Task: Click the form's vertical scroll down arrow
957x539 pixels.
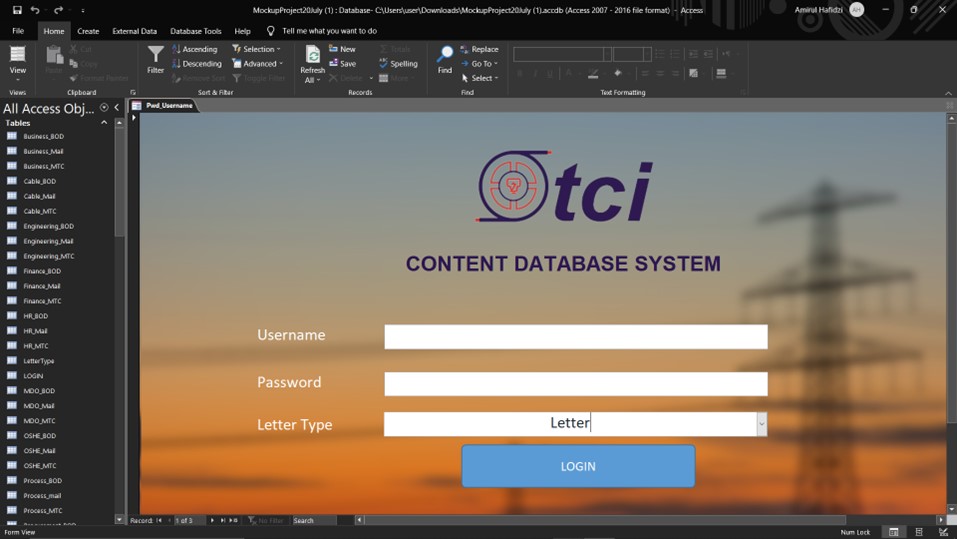Action: (951, 508)
